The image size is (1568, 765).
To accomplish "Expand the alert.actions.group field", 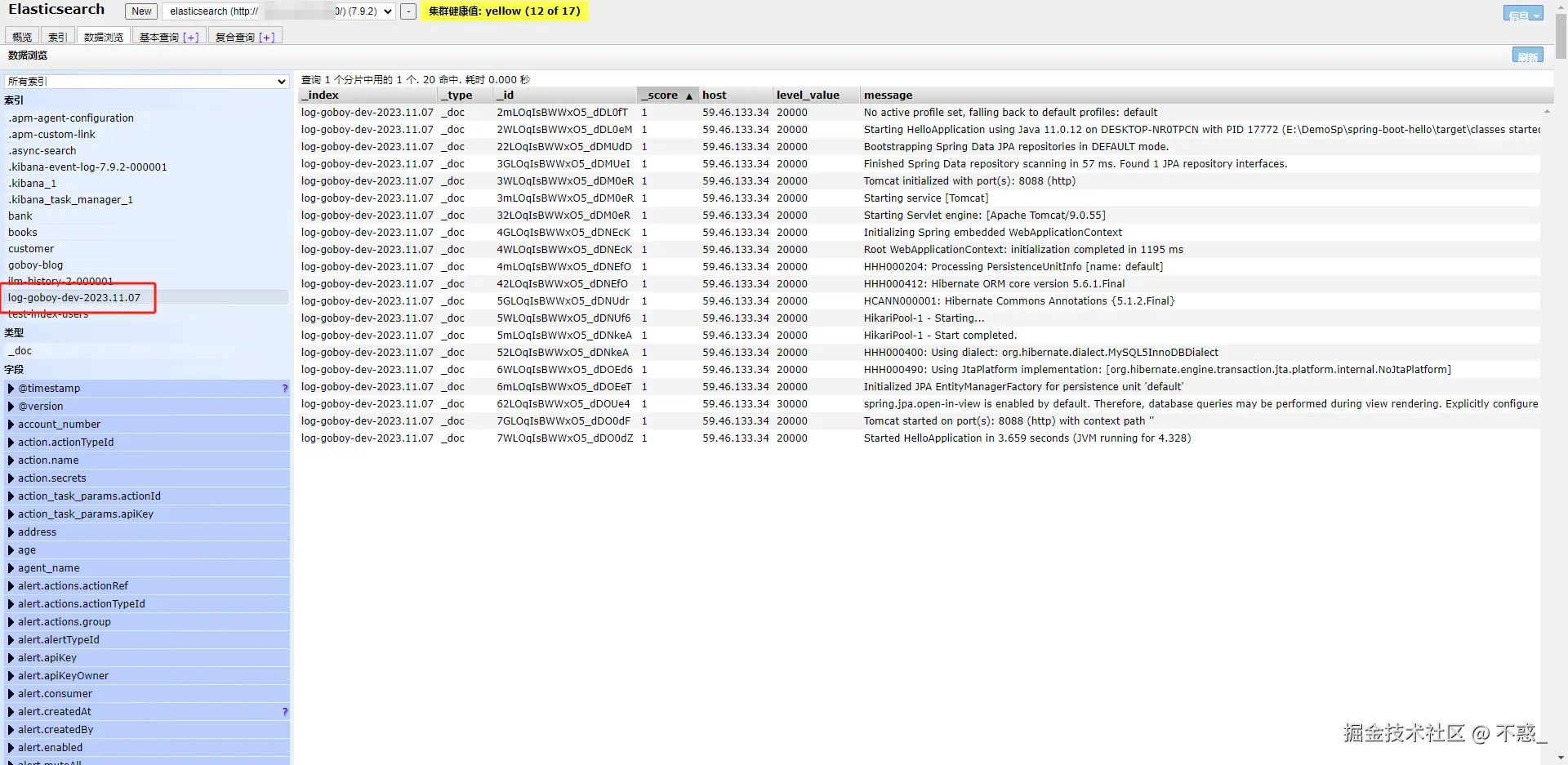I will 147,622.
